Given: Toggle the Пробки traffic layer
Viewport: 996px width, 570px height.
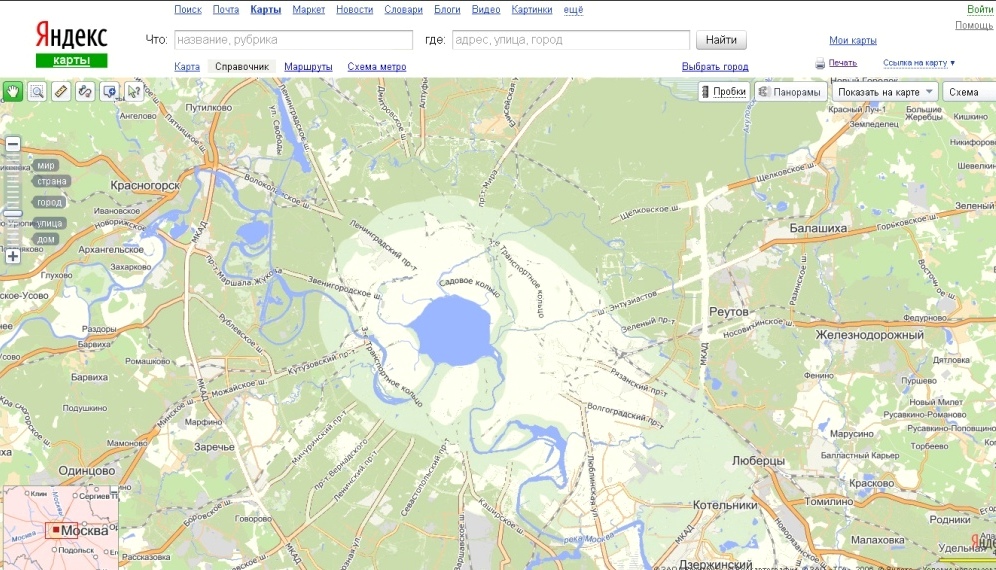Looking at the screenshot, I should (723, 92).
